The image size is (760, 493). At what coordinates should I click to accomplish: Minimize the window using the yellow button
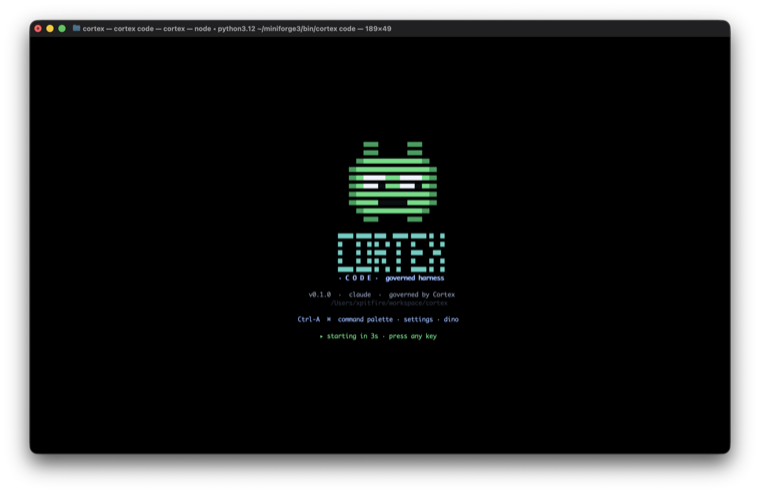click(50, 29)
